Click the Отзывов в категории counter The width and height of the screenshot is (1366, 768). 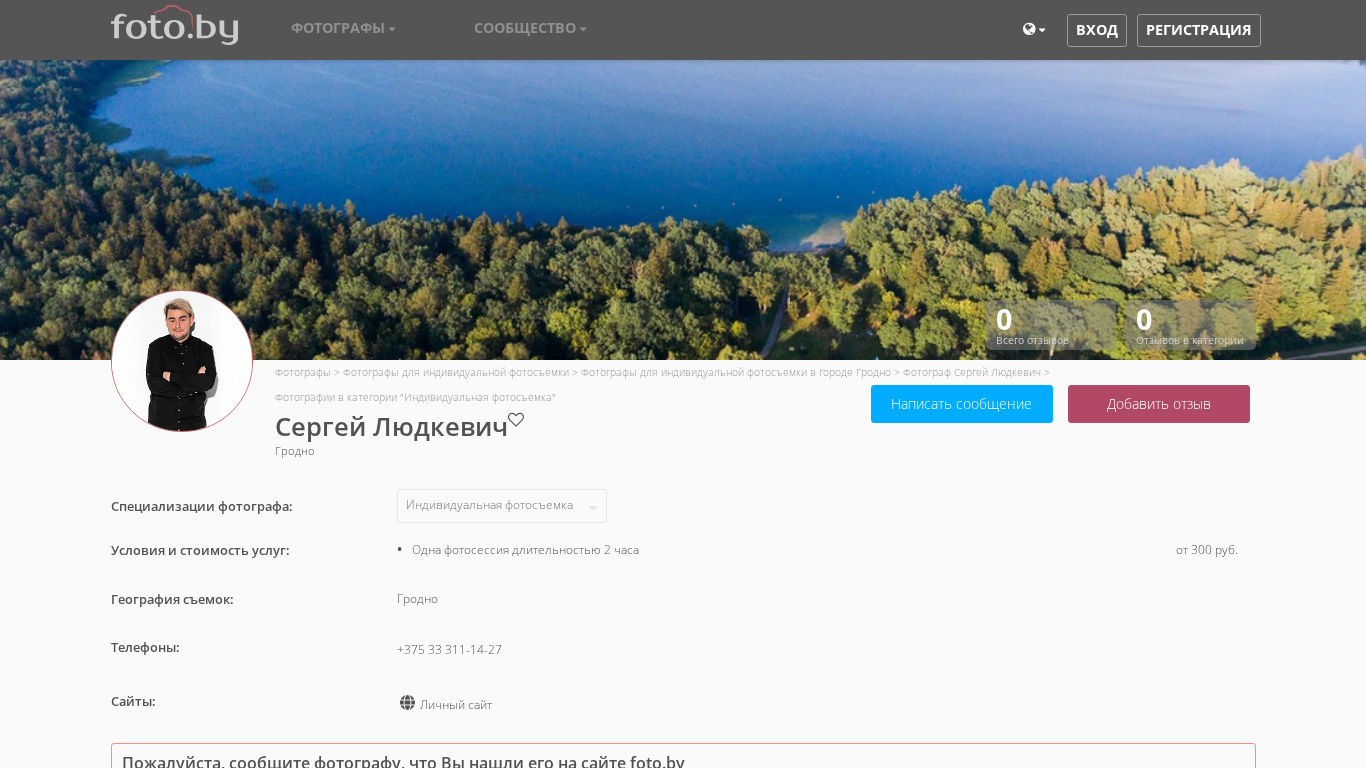tap(1191, 326)
